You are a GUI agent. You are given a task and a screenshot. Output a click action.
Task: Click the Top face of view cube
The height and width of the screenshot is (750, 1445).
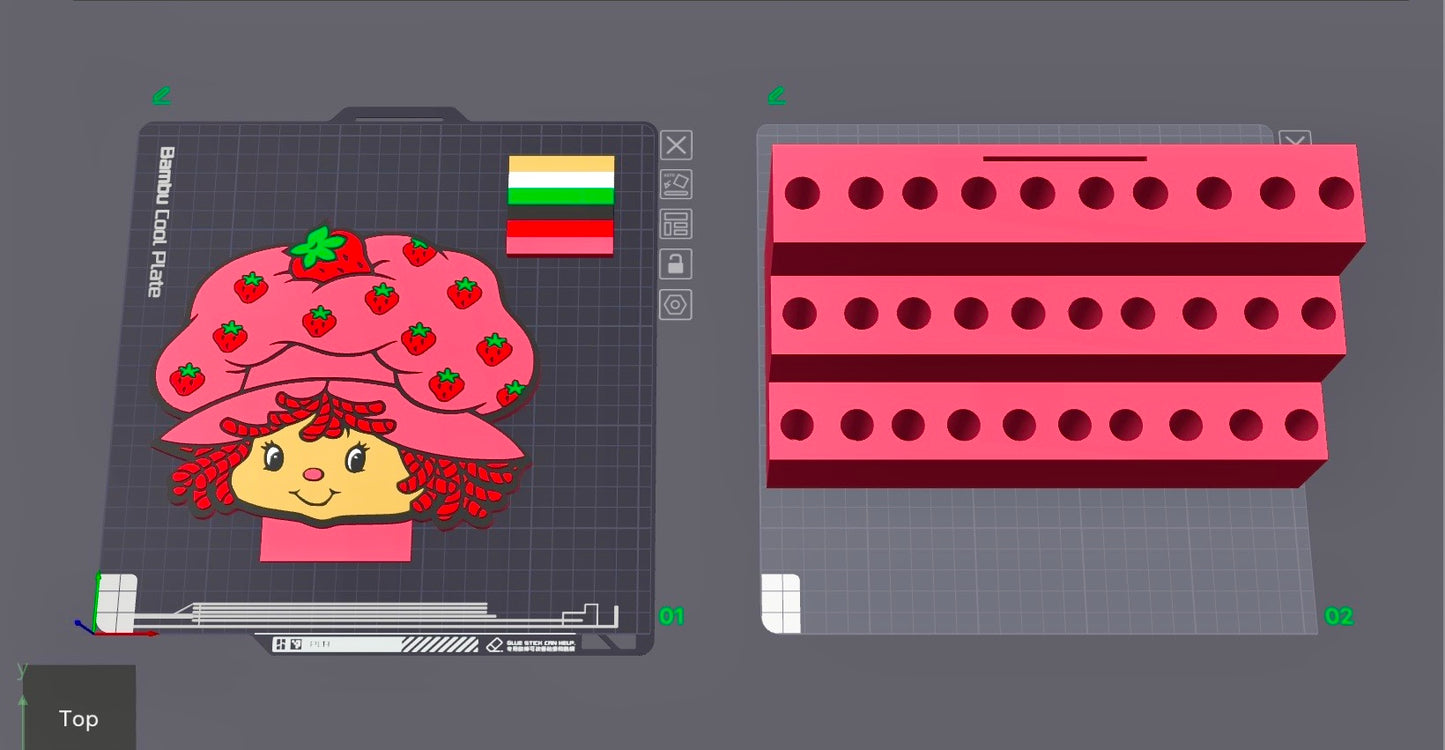79,708
